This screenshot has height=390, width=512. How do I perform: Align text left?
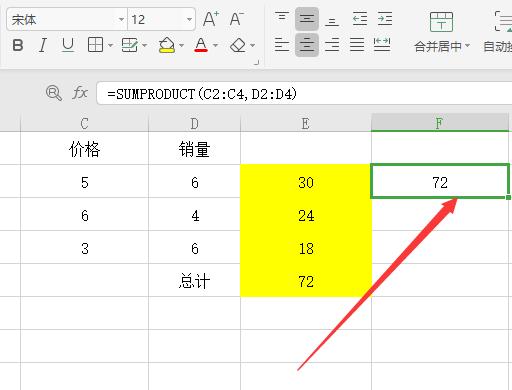click(282, 45)
